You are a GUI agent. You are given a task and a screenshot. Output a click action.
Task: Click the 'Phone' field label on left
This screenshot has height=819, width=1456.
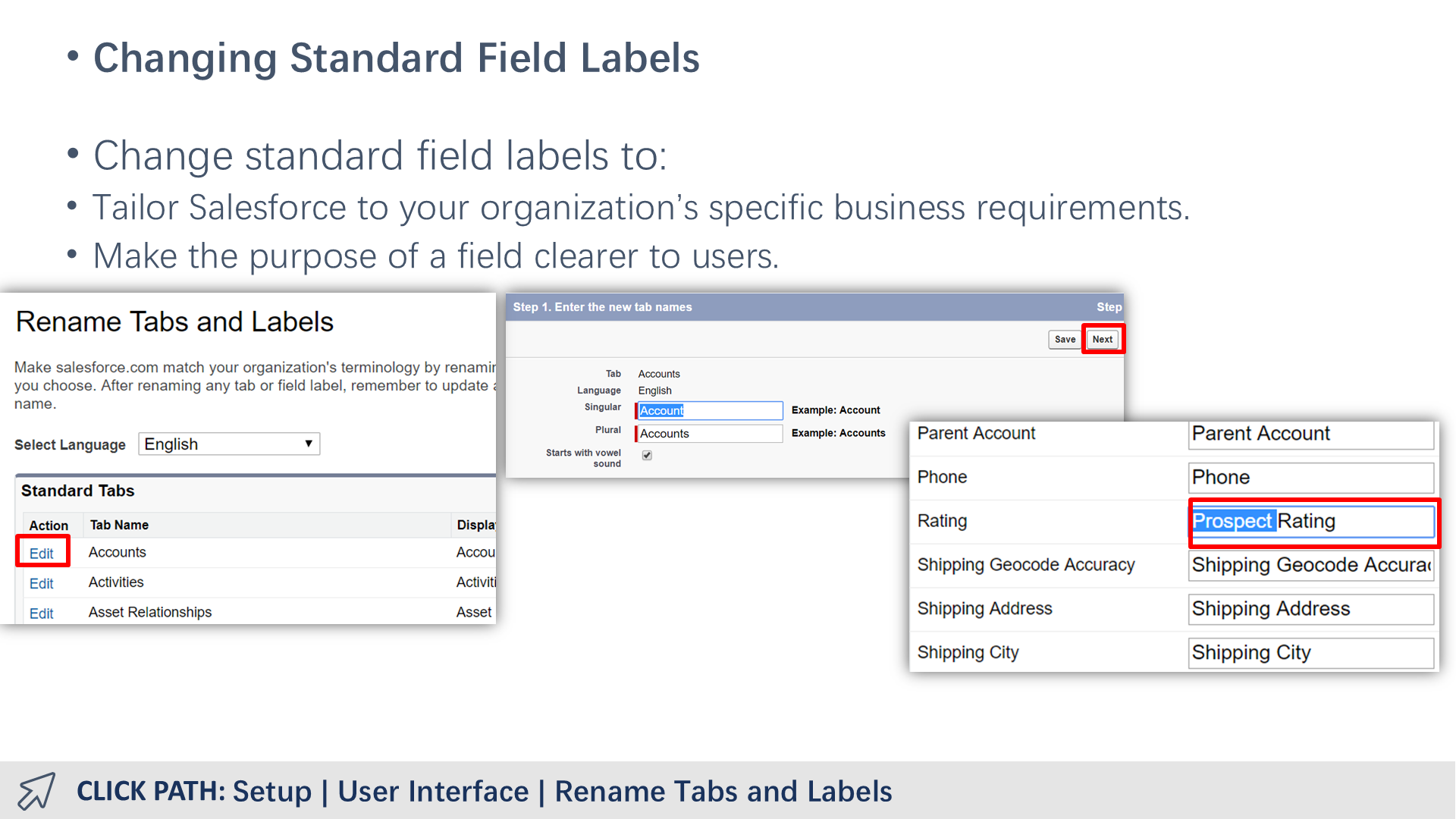(942, 477)
